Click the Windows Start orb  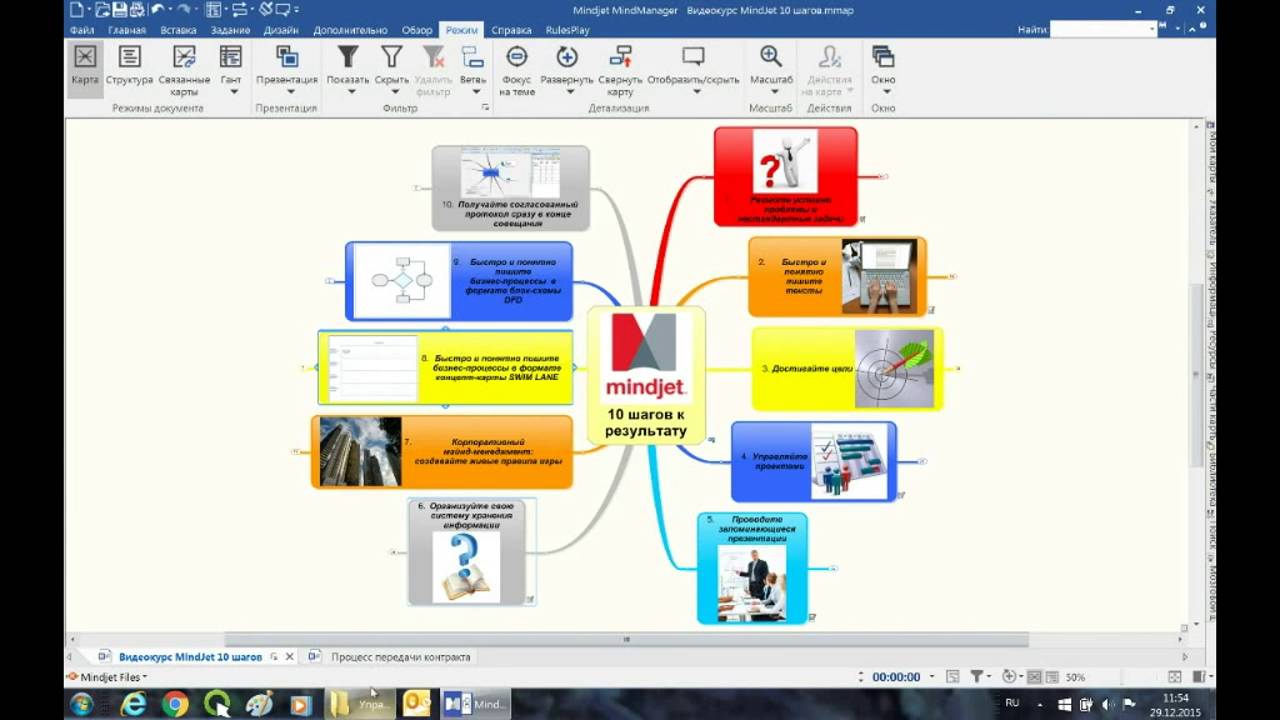(x=82, y=704)
